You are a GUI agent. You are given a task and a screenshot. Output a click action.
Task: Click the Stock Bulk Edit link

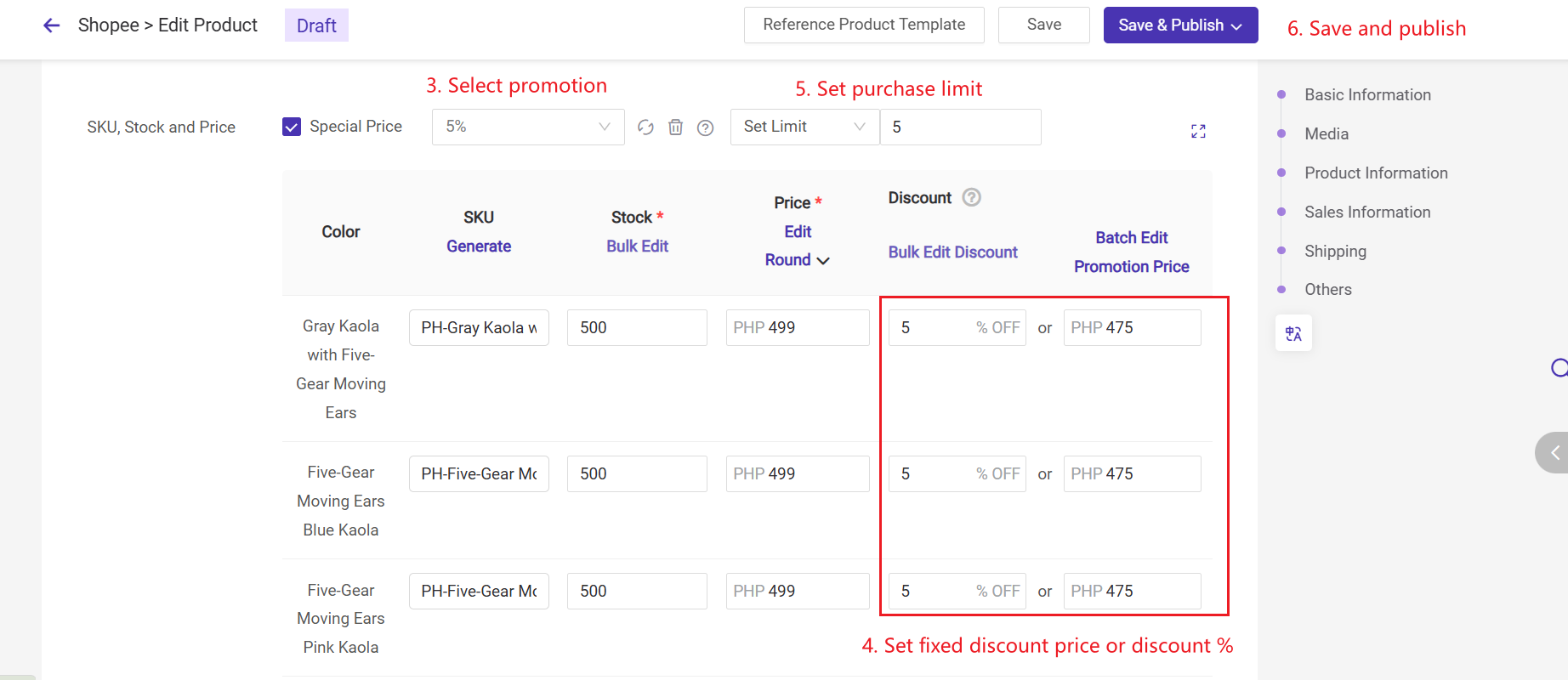637,246
